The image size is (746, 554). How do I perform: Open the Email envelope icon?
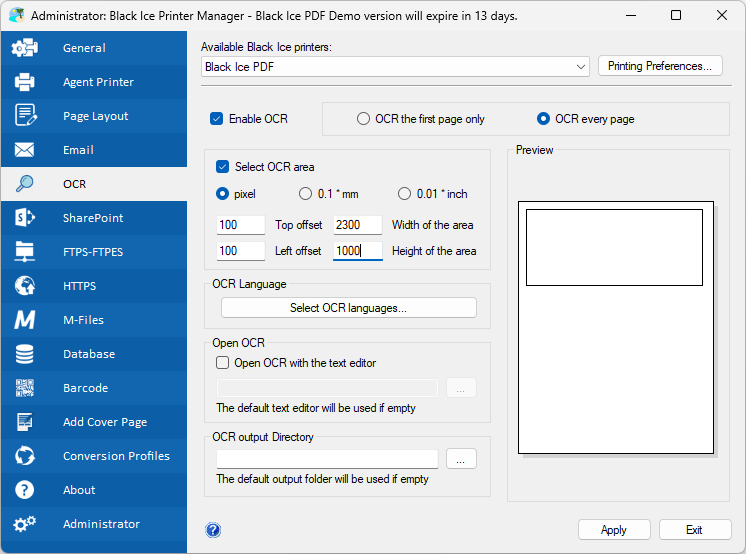point(25,150)
